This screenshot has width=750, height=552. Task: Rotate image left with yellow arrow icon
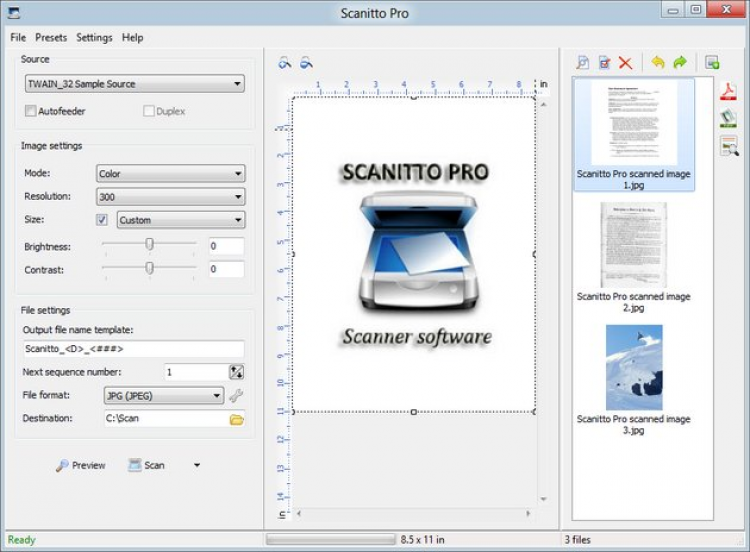pyautogui.click(x=658, y=62)
